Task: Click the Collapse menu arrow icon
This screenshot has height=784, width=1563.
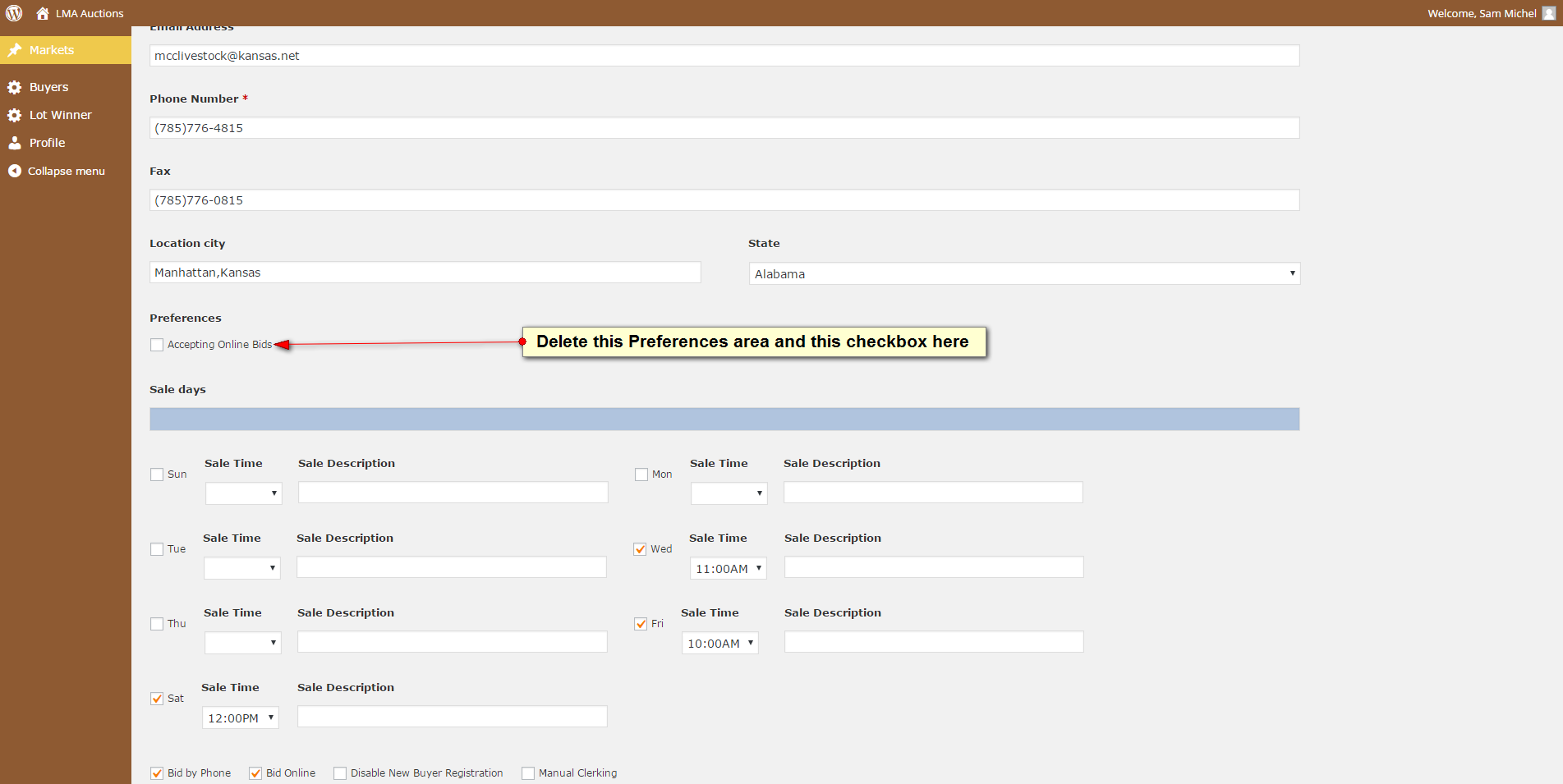Action: pos(15,171)
